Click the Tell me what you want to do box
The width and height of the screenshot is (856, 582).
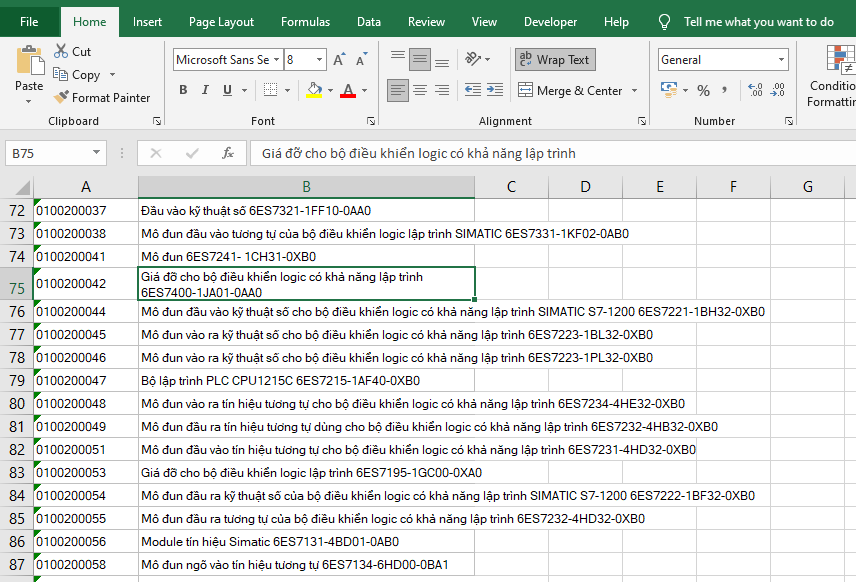pos(758,22)
